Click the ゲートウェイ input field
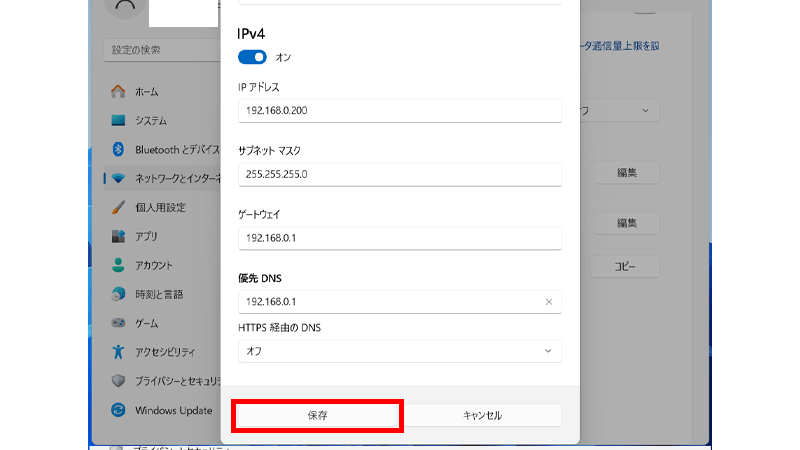This screenshot has width=800, height=450. pyautogui.click(x=399, y=238)
